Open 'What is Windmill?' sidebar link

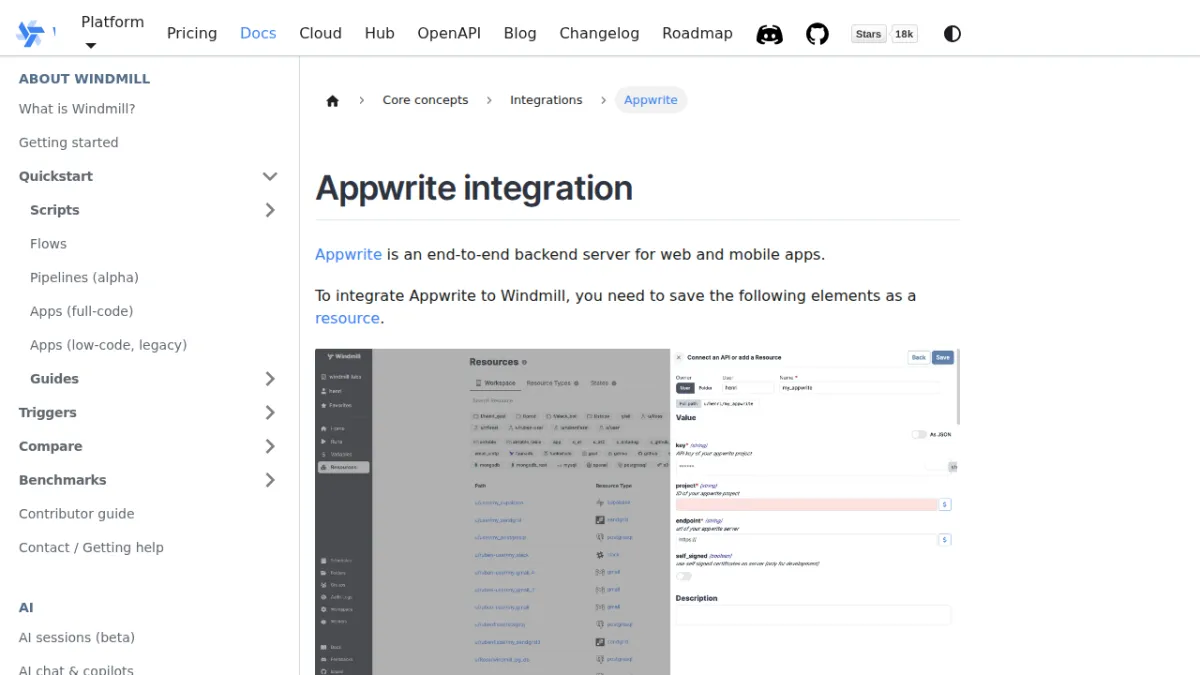pos(77,109)
